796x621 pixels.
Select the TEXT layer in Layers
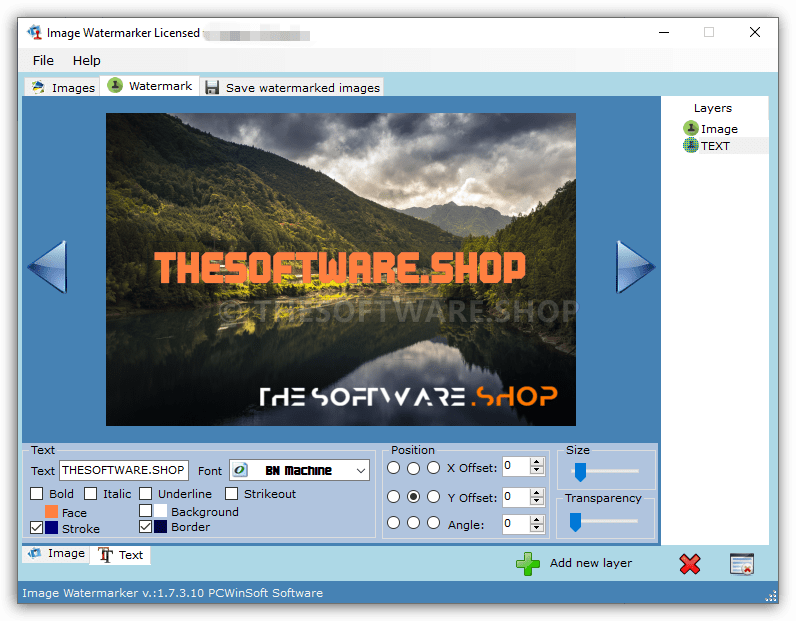(x=724, y=146)
